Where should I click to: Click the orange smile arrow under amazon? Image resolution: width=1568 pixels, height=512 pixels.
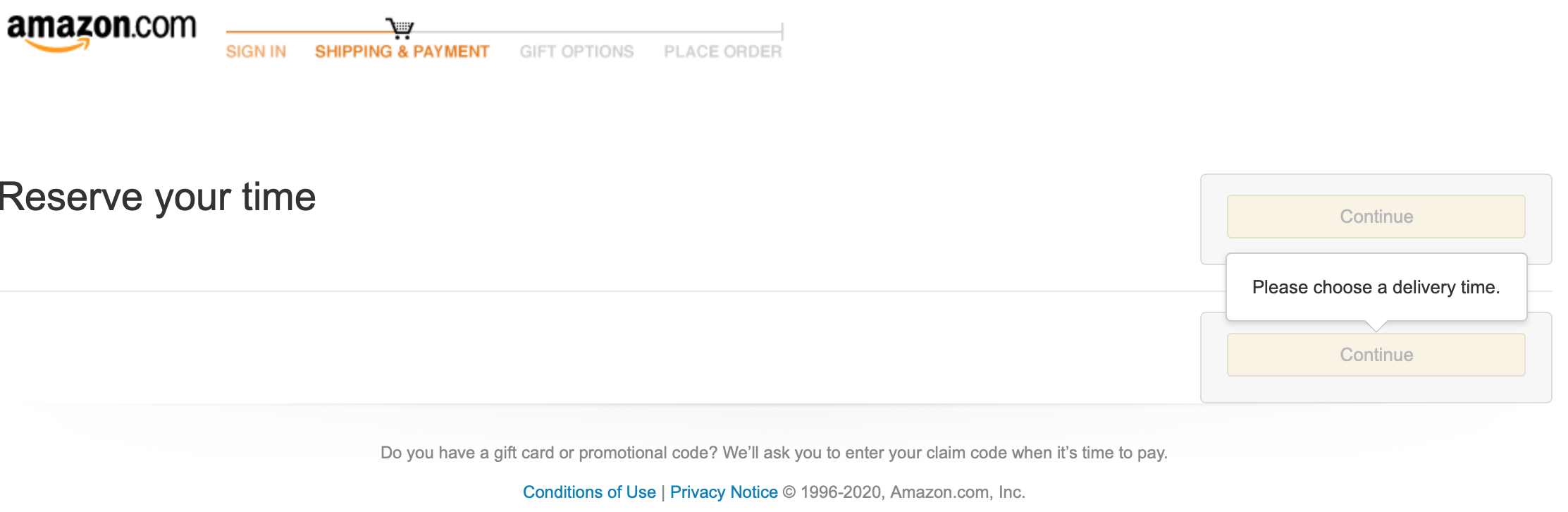click(58, 47)
